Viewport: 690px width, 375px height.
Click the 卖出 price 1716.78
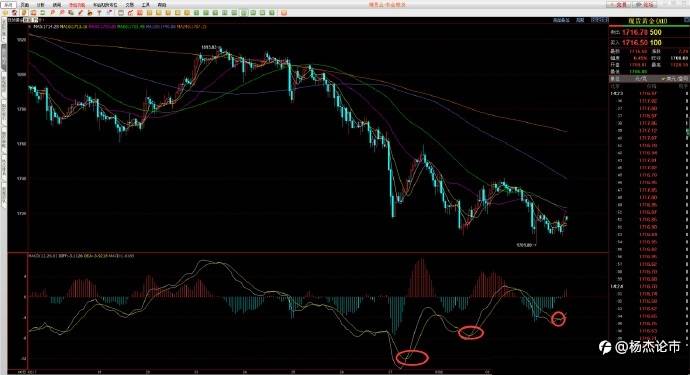(x=635, y=32)
